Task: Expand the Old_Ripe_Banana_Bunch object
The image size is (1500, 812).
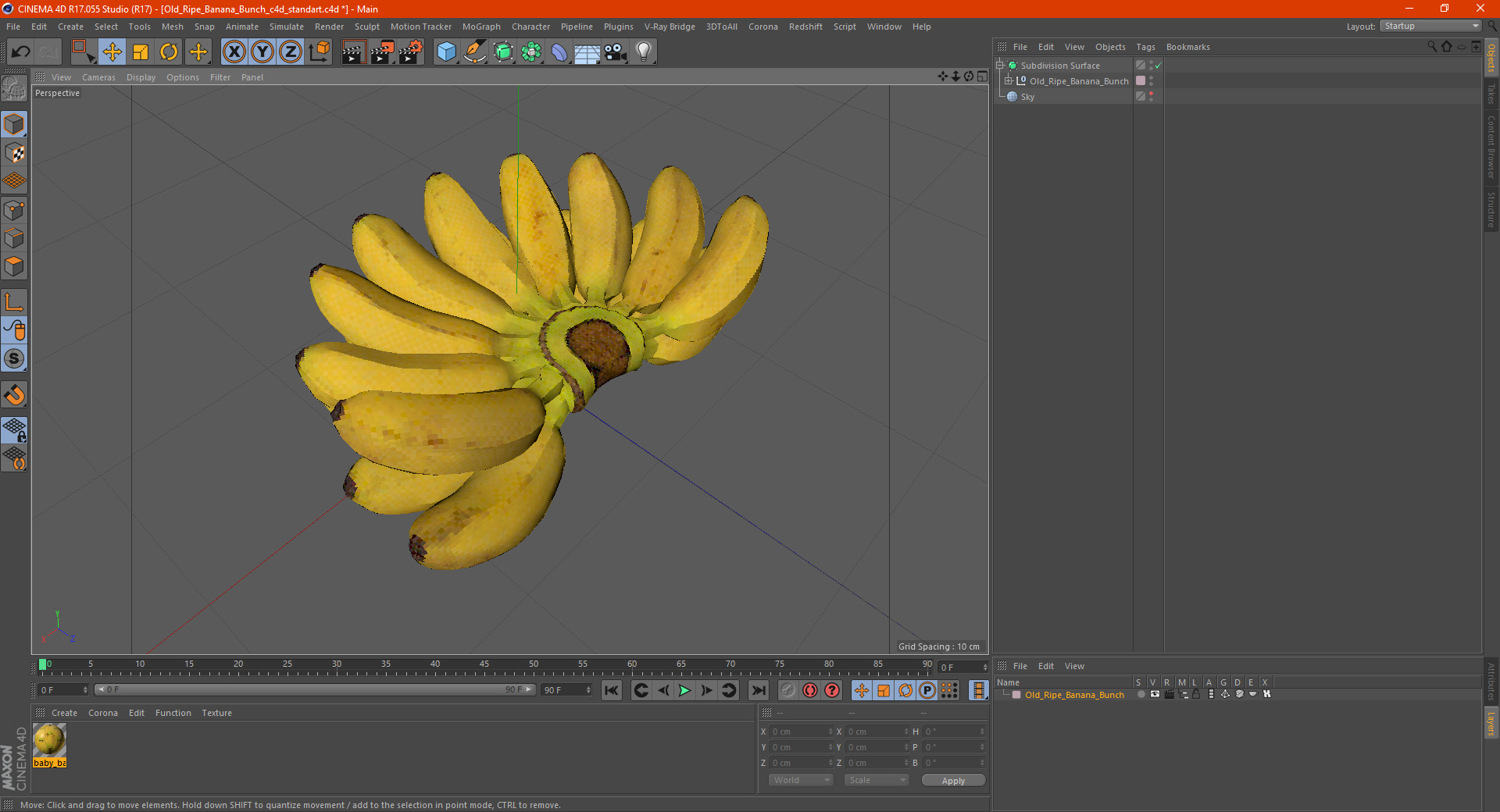Action: [x=1008, y=81]
